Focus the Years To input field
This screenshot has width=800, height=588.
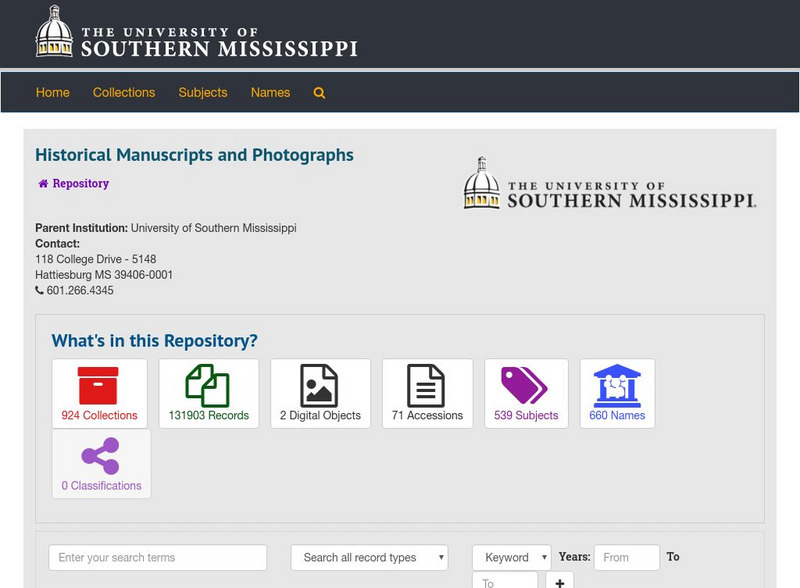pyautogui.click(x=505, y=581)
